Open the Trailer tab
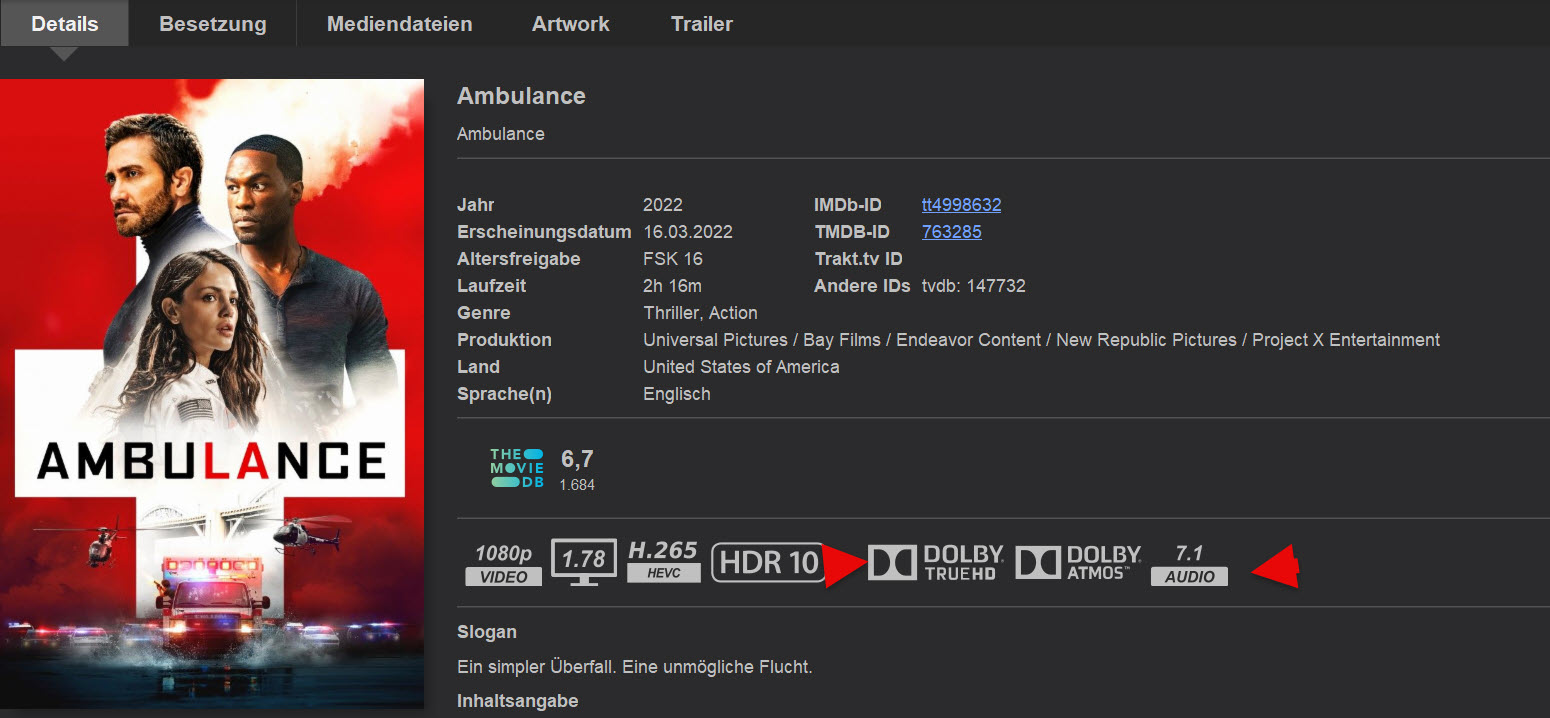This screenshot has width=1550, height=718. [702, 24]
